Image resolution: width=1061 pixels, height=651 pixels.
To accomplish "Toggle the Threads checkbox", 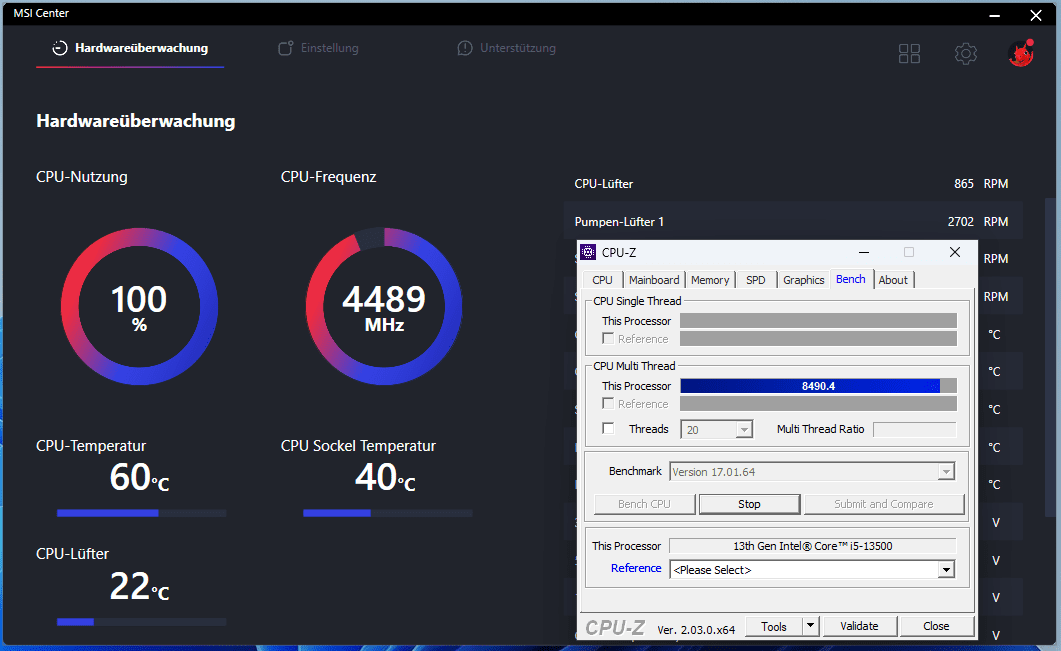I will click(x=608, y=428).
